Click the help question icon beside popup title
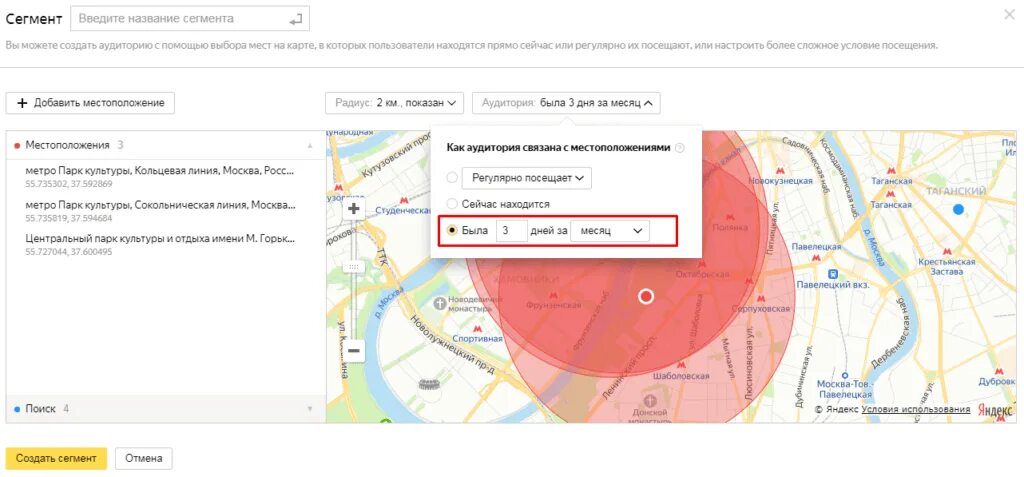 point(680,148)
